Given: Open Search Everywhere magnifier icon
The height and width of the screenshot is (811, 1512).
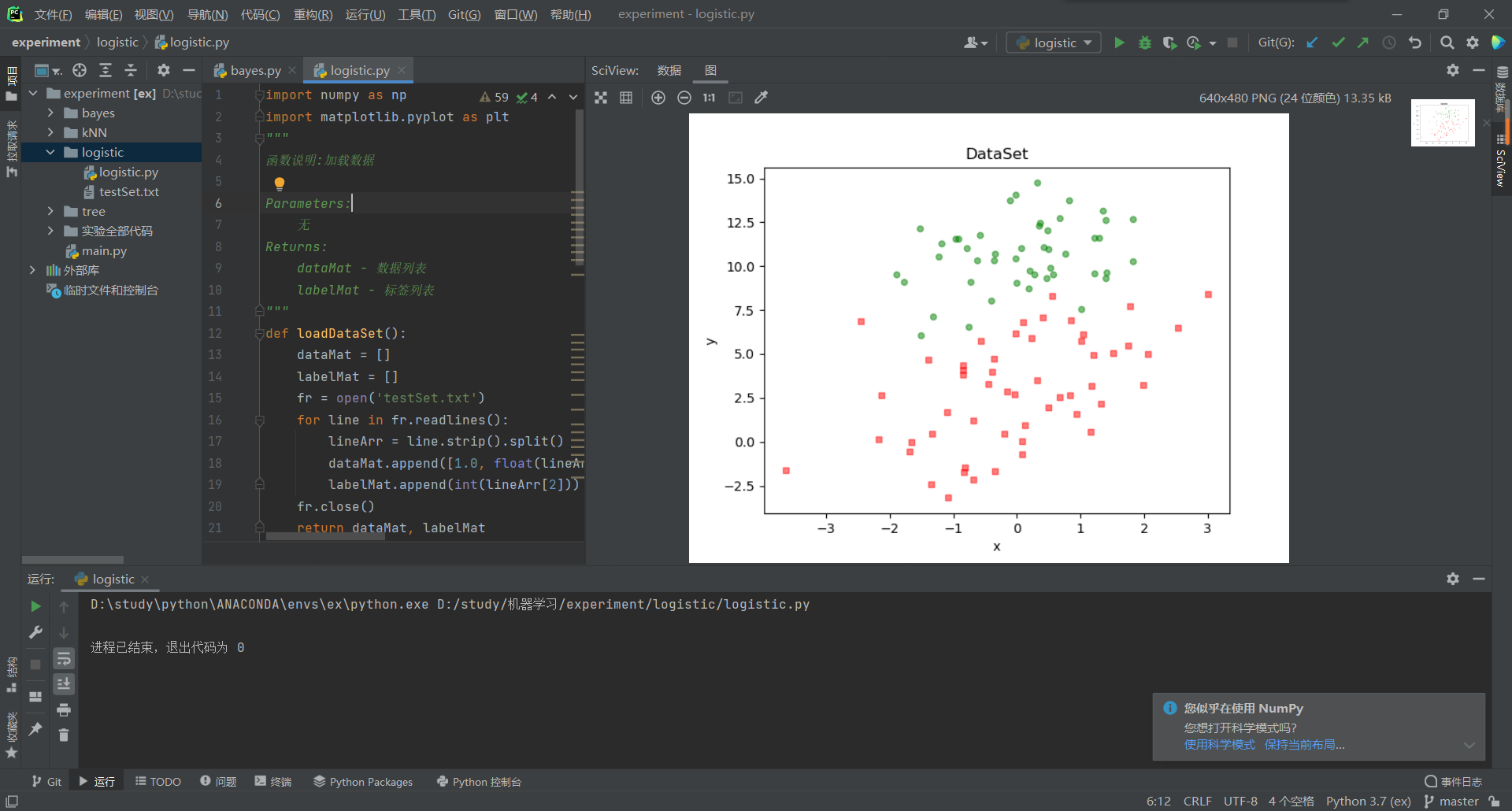Looking at the screenshot, I should 1447,43.
